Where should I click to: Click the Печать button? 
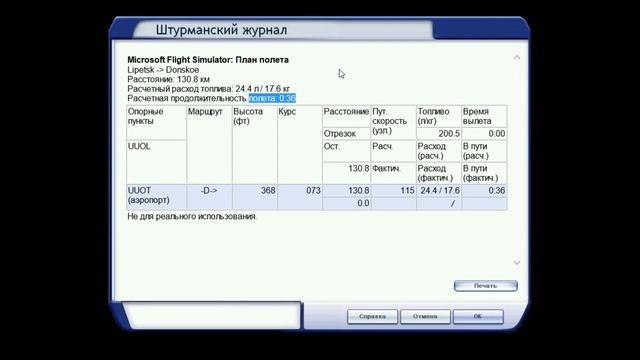pos(486,286)
